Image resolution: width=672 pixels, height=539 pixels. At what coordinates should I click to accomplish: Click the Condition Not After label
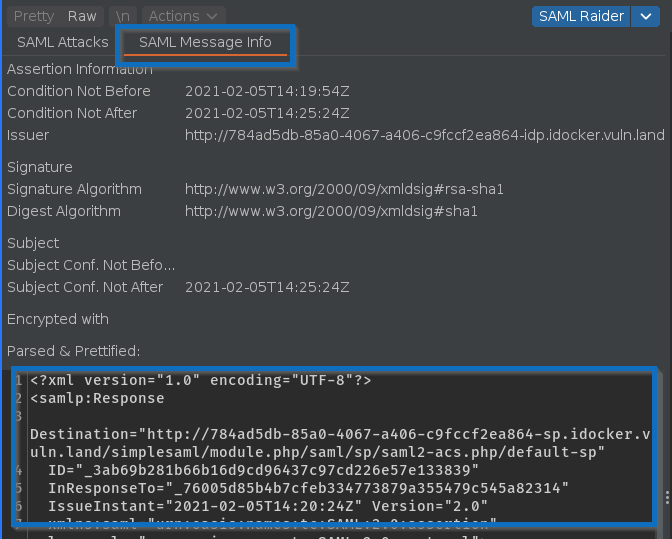[72, 113]
